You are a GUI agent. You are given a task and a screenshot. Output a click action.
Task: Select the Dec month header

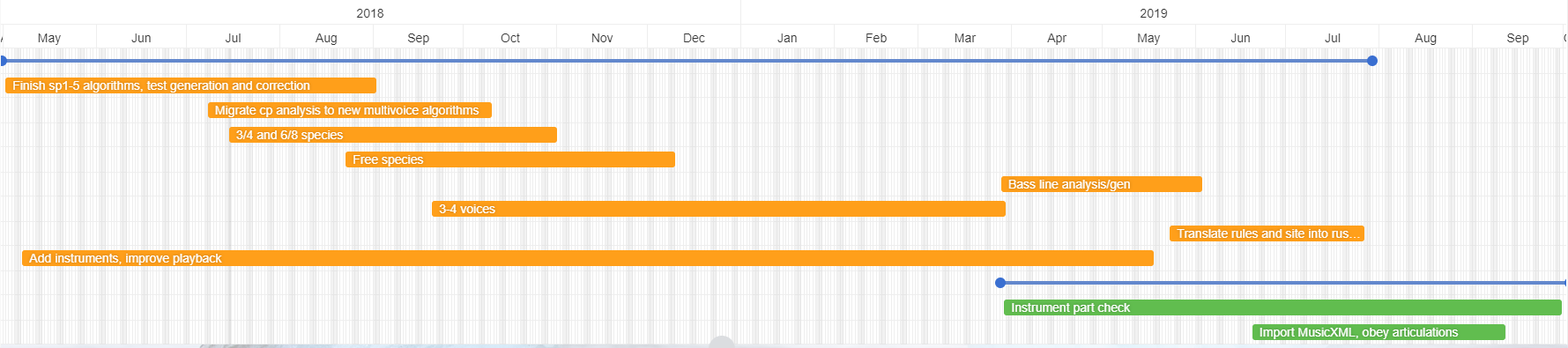[x=695, y=38]
